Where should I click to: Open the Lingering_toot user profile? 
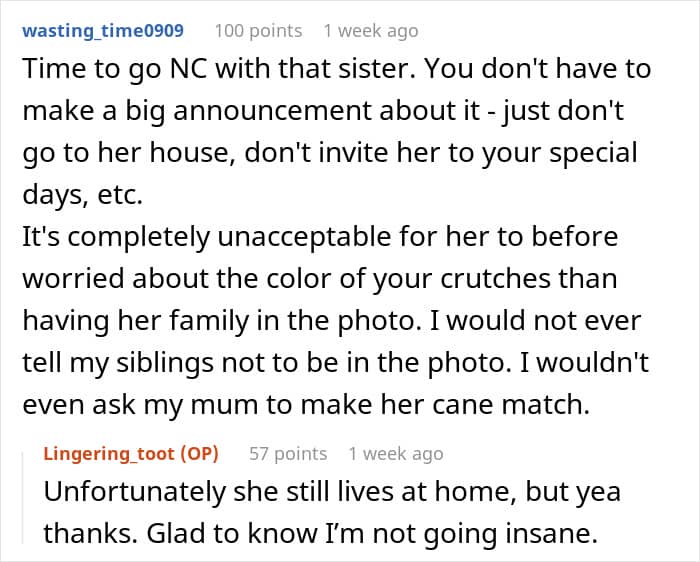tap(109, 454)
